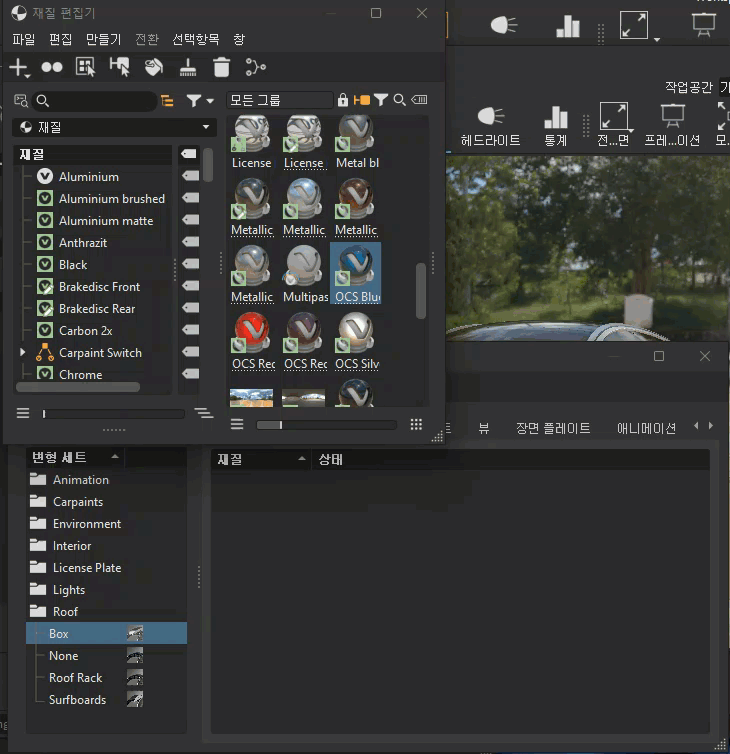This screenshot has height=754, width=730.
Task: Click the plus create-material icon
Action: [x=19, y=68]
